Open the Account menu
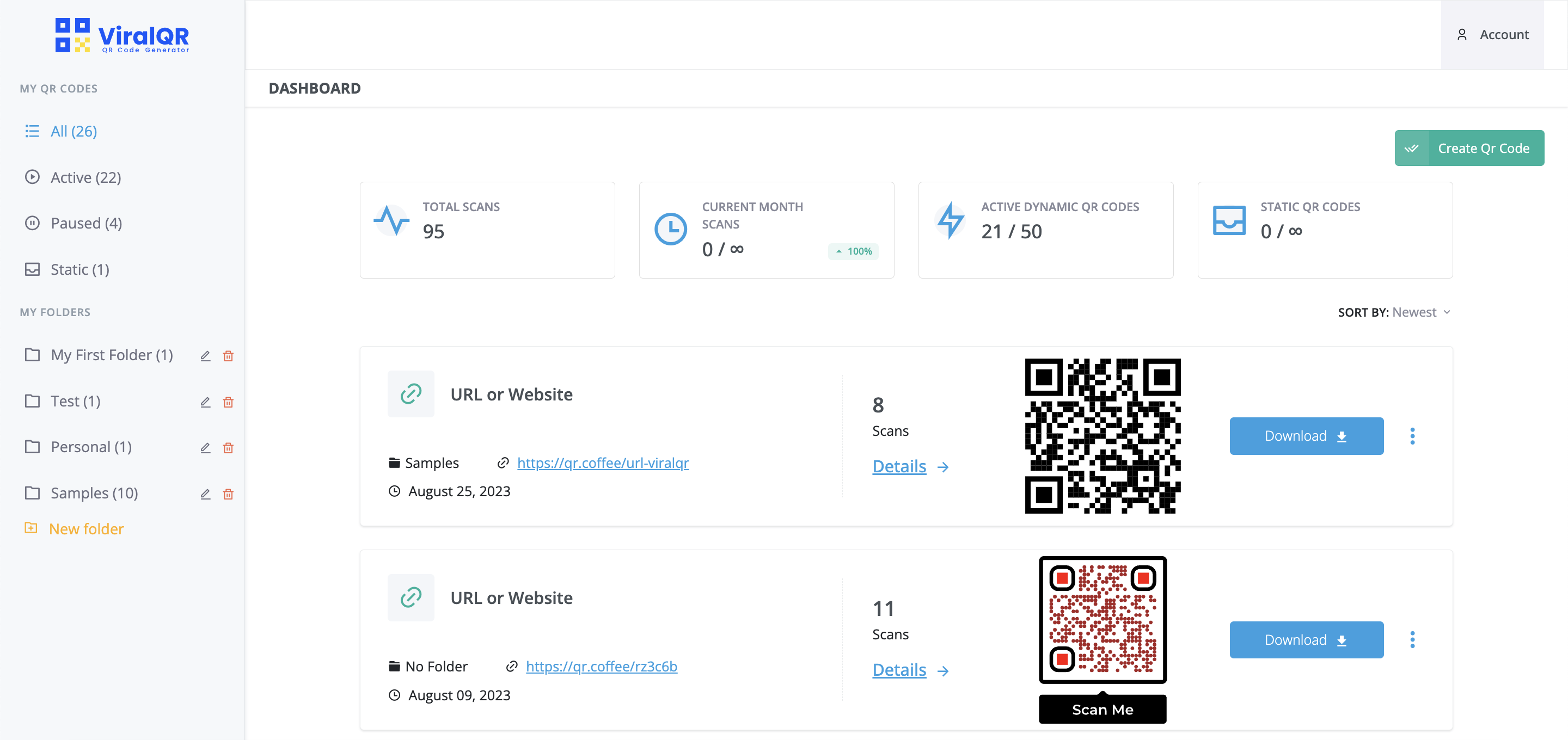 click(x=1492, y=35)
